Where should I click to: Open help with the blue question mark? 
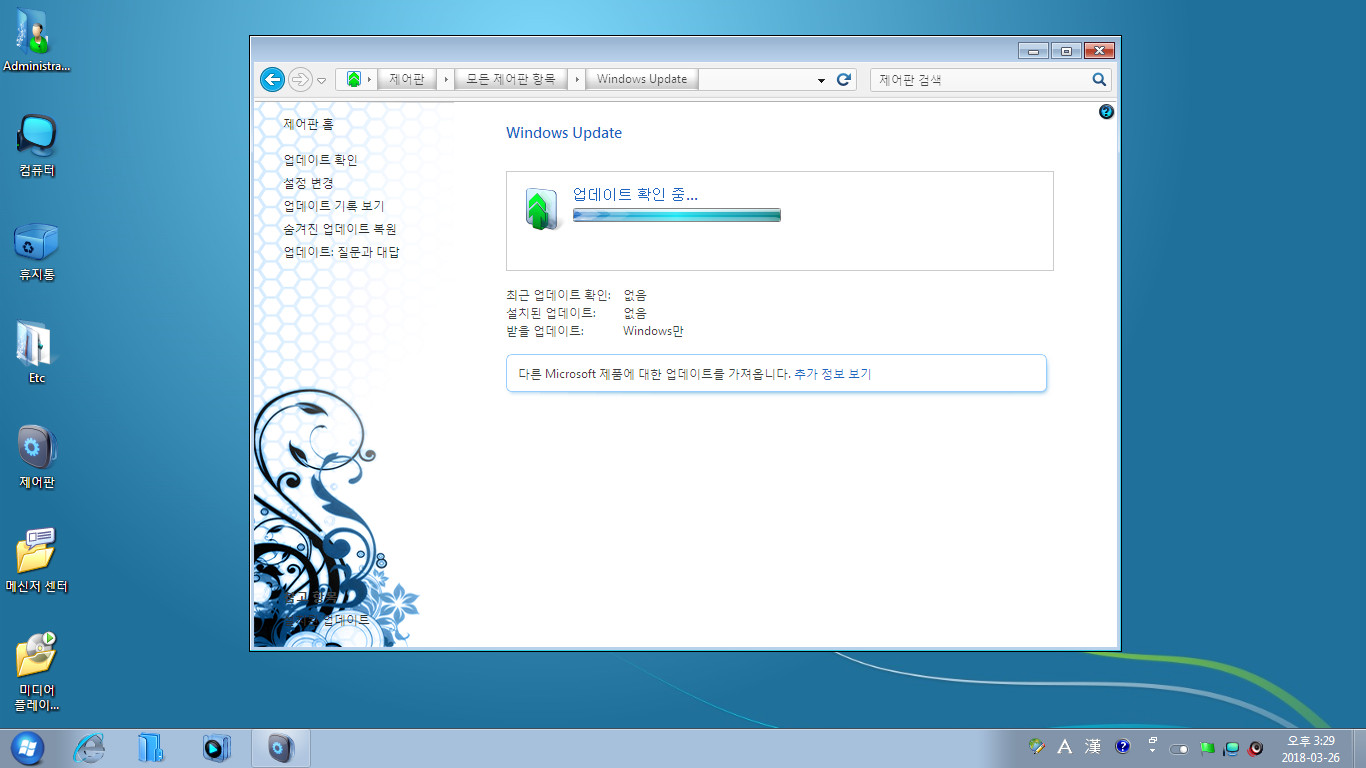(1106, 112)
